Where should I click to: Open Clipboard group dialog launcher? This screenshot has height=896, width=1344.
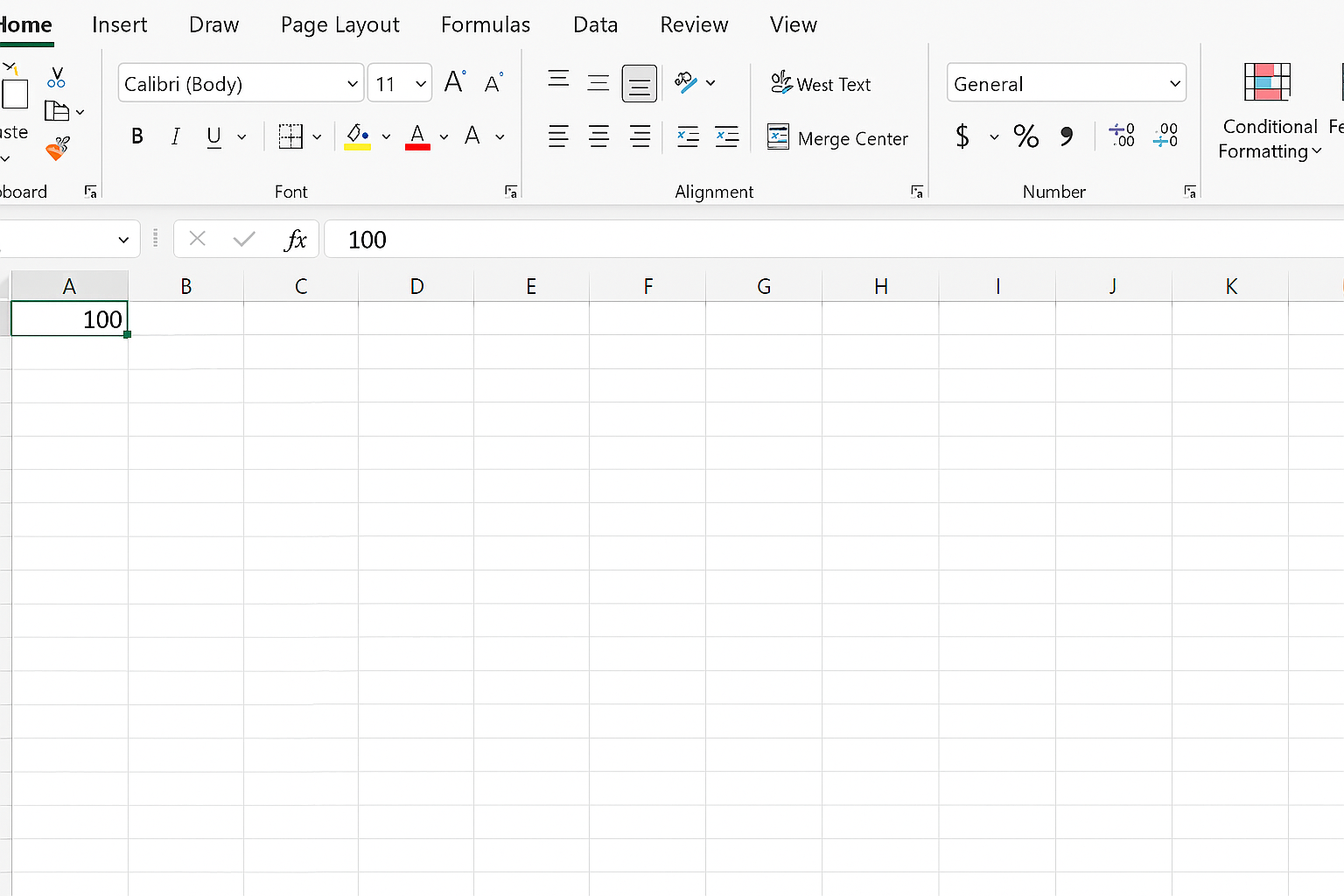tap(90, 192)
